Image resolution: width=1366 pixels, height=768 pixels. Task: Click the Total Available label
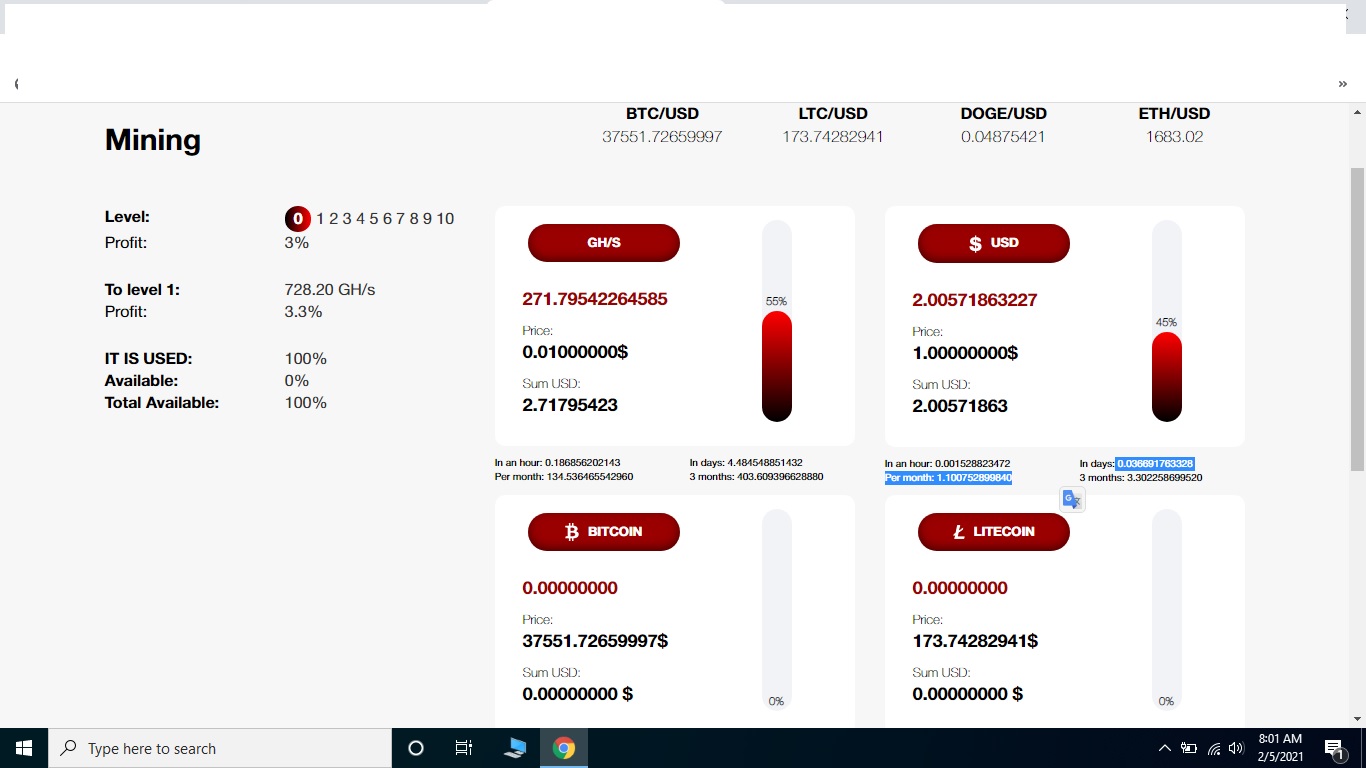(162, 403)
